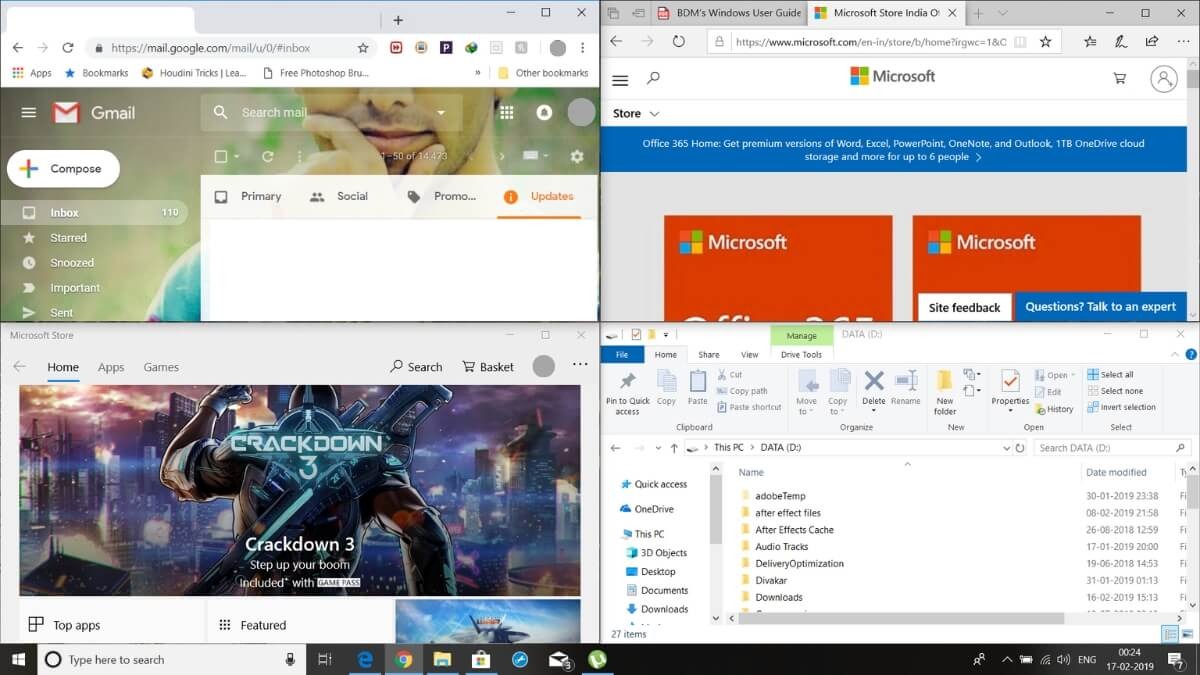Open the Microsoft site hamburger menu
The width and height of the screenshot is (1200, 675).
(x=620, y=79)
